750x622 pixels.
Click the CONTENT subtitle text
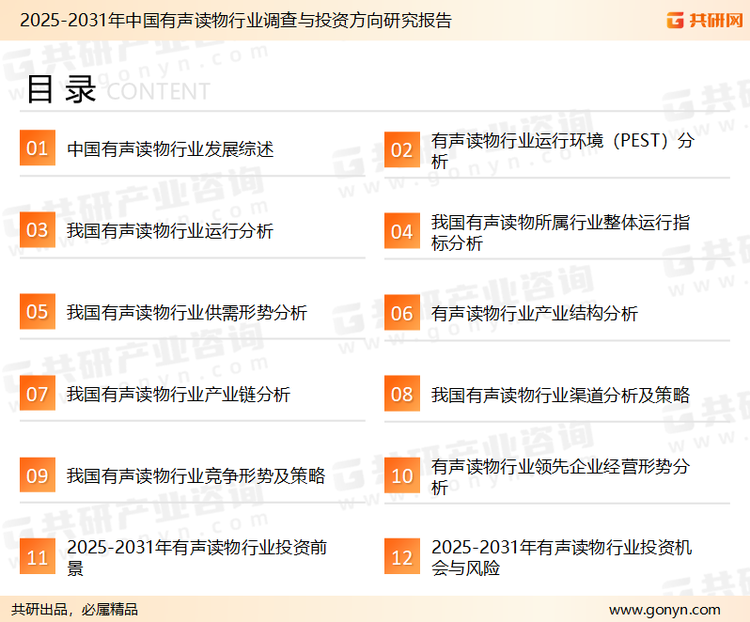[x=158, y=91]
